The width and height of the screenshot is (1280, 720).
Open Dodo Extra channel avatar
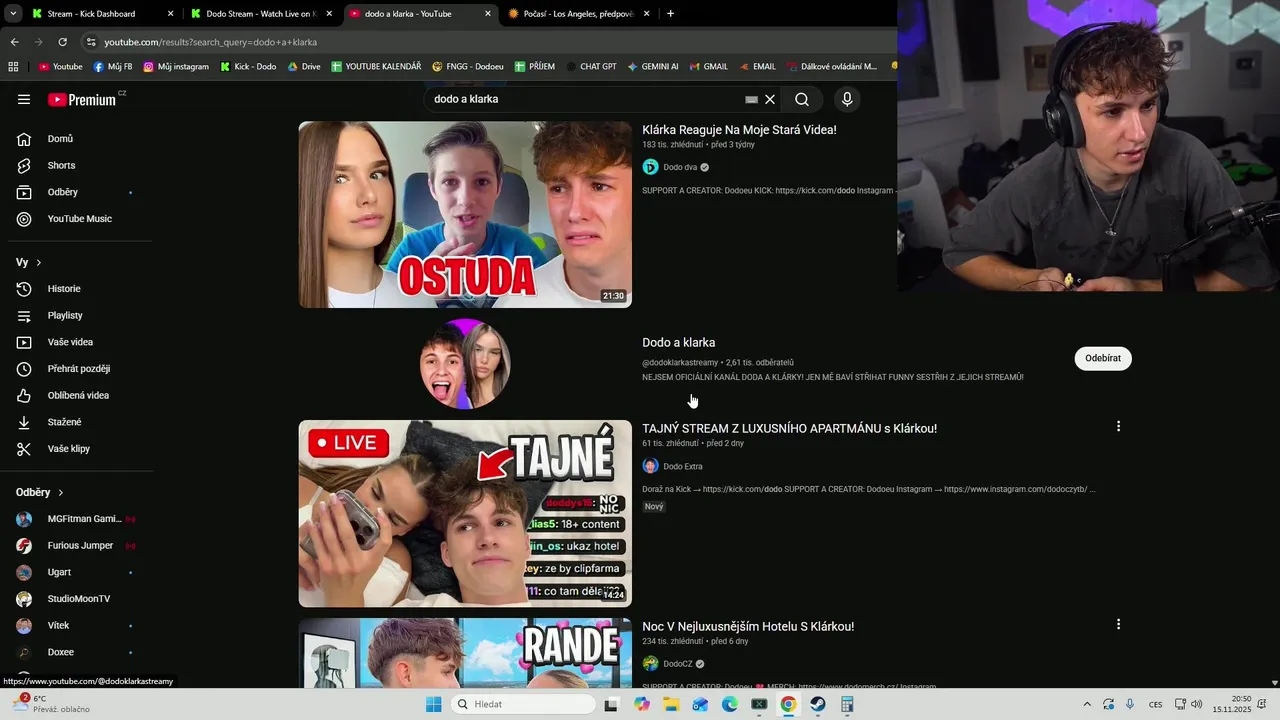(650, 466)
